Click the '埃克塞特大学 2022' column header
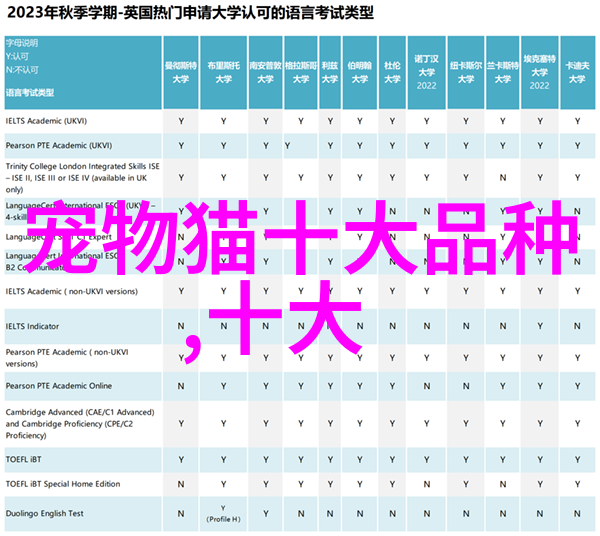600x536 pixels. click(540, 72)
